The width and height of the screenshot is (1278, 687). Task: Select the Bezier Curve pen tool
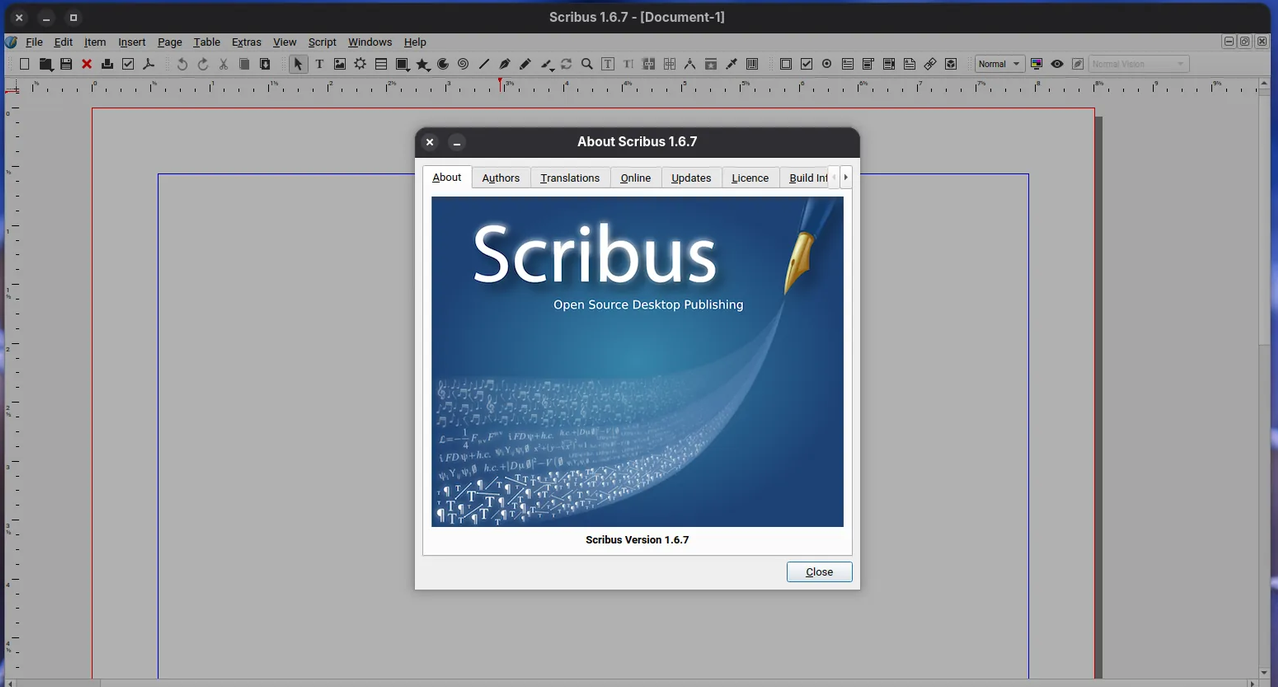tap(504, 64)
